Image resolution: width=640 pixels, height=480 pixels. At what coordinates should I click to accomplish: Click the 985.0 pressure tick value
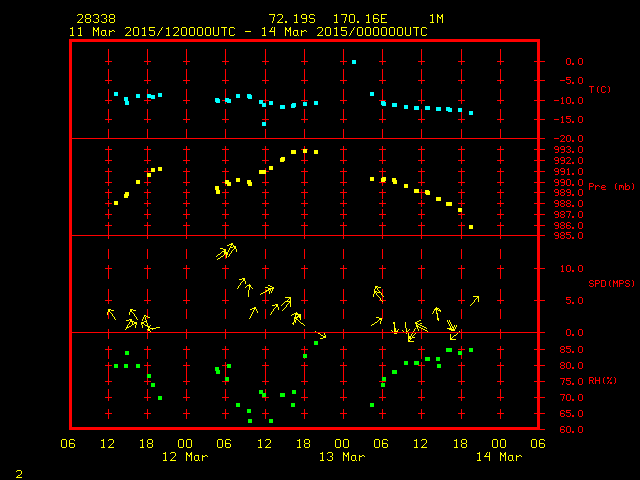click(568, 236)
